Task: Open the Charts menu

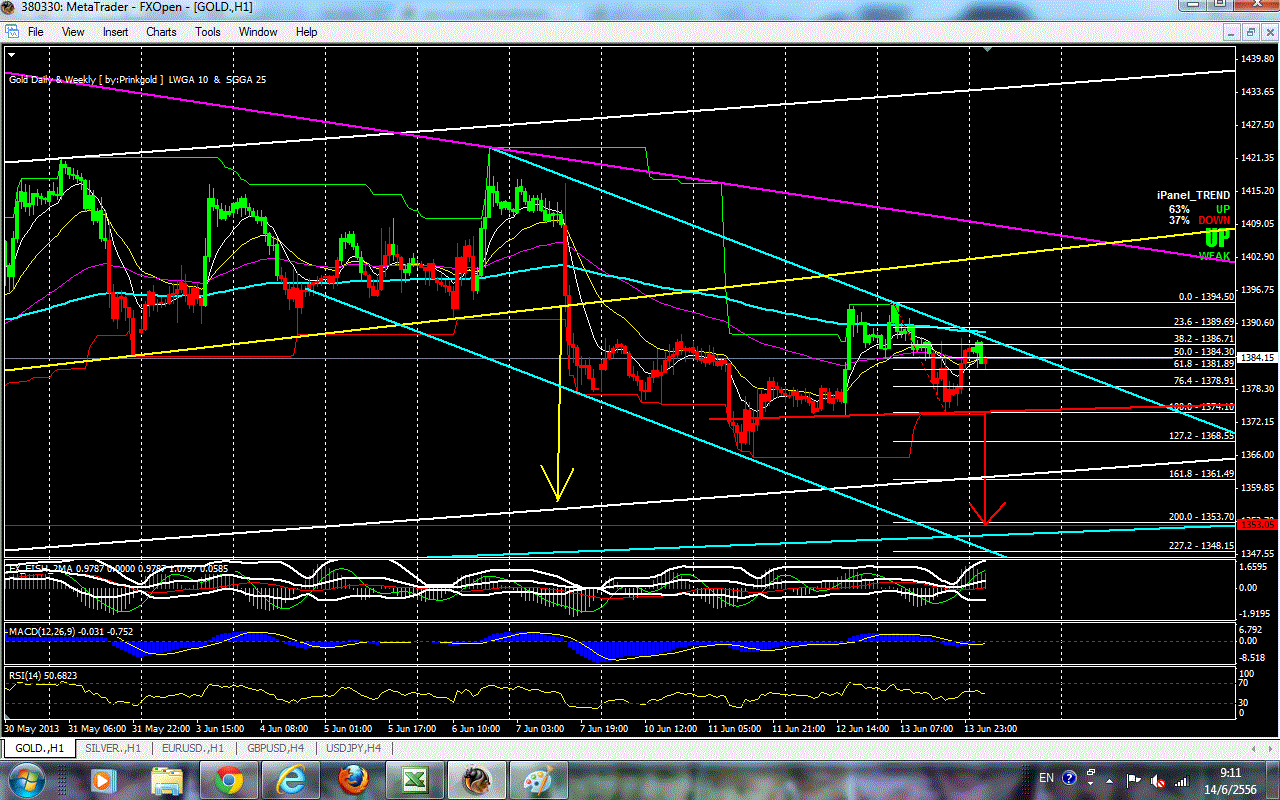Action: 161,32
